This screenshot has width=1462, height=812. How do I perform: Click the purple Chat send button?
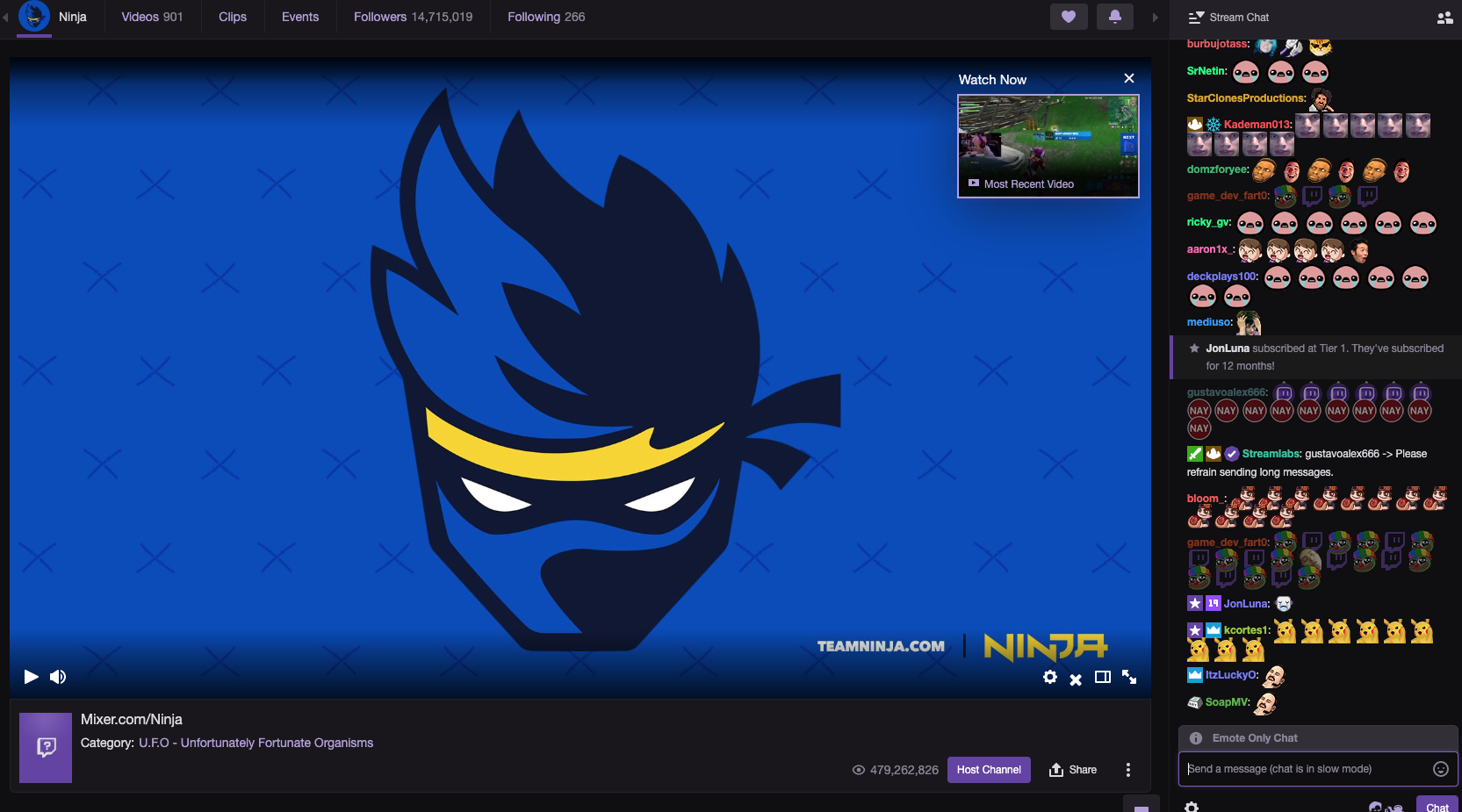[1437, 806]
